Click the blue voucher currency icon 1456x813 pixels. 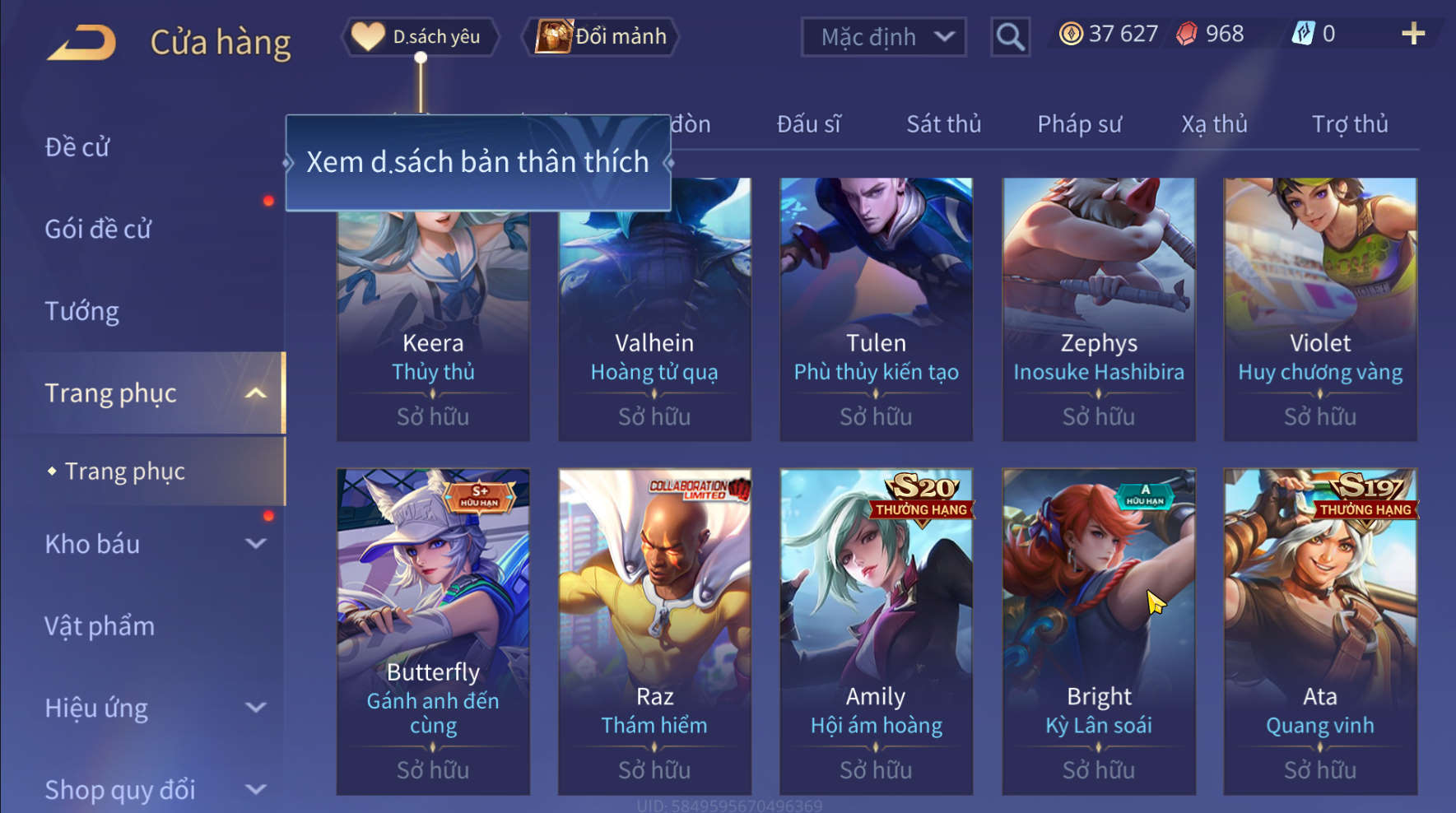(1304, 33)
